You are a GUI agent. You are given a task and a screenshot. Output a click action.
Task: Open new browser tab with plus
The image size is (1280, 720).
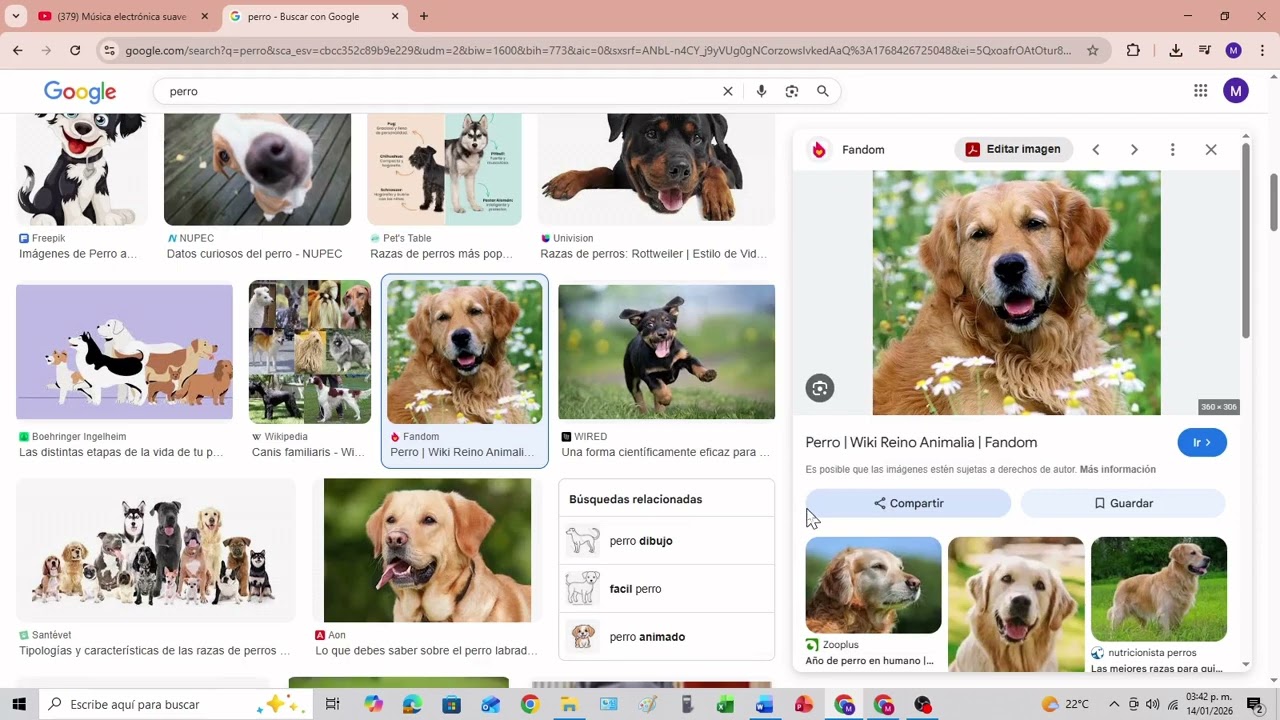(424, 16)
